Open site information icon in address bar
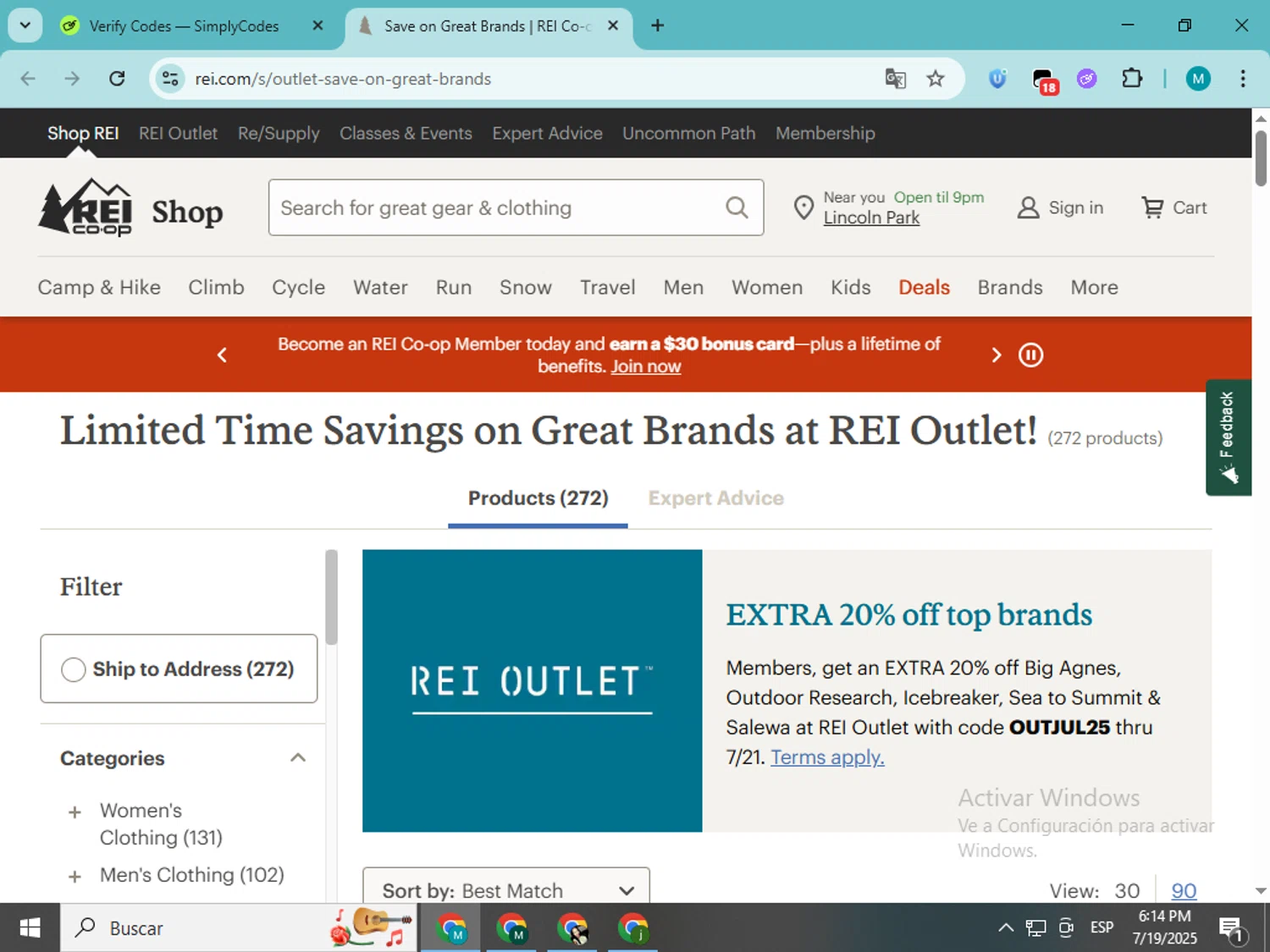 170,79
